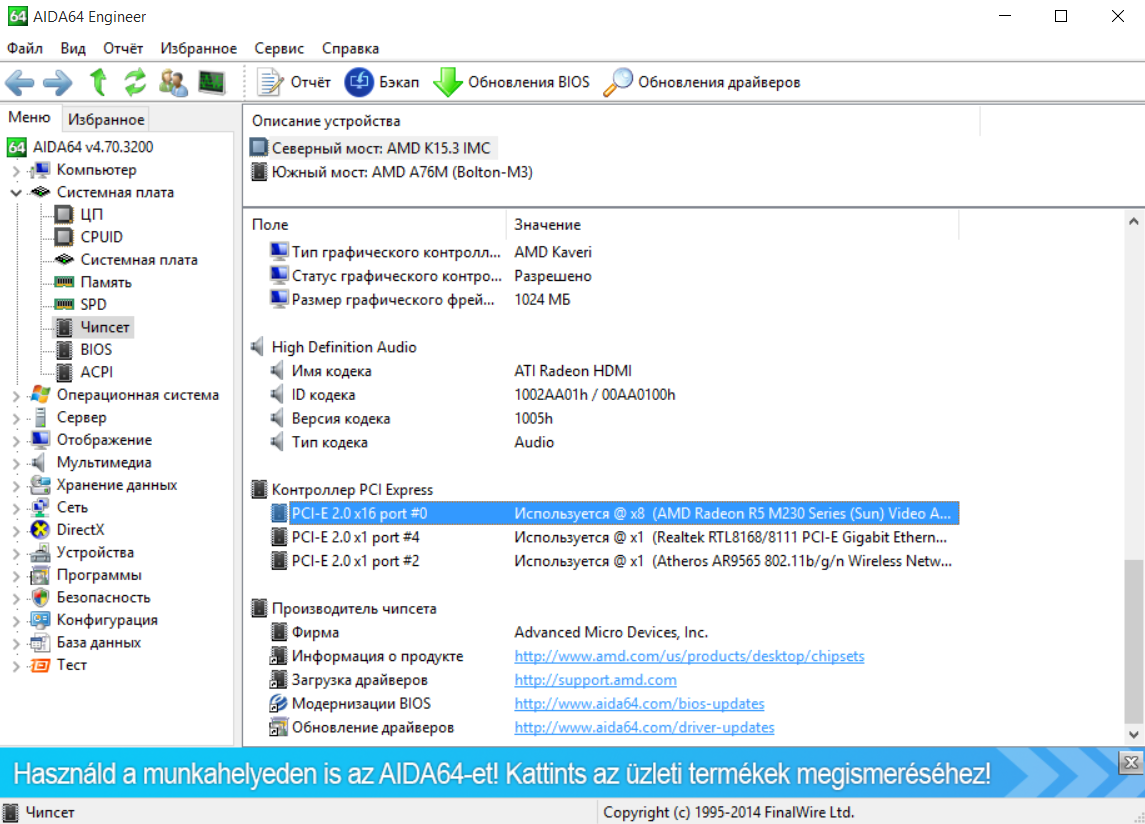Click the Бэкап backup toolbar icon
1145x824 pixels.
click(359, 82)
